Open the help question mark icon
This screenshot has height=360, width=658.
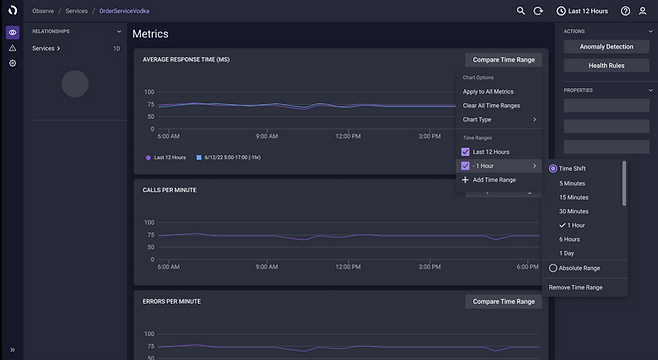coord(625,11)
